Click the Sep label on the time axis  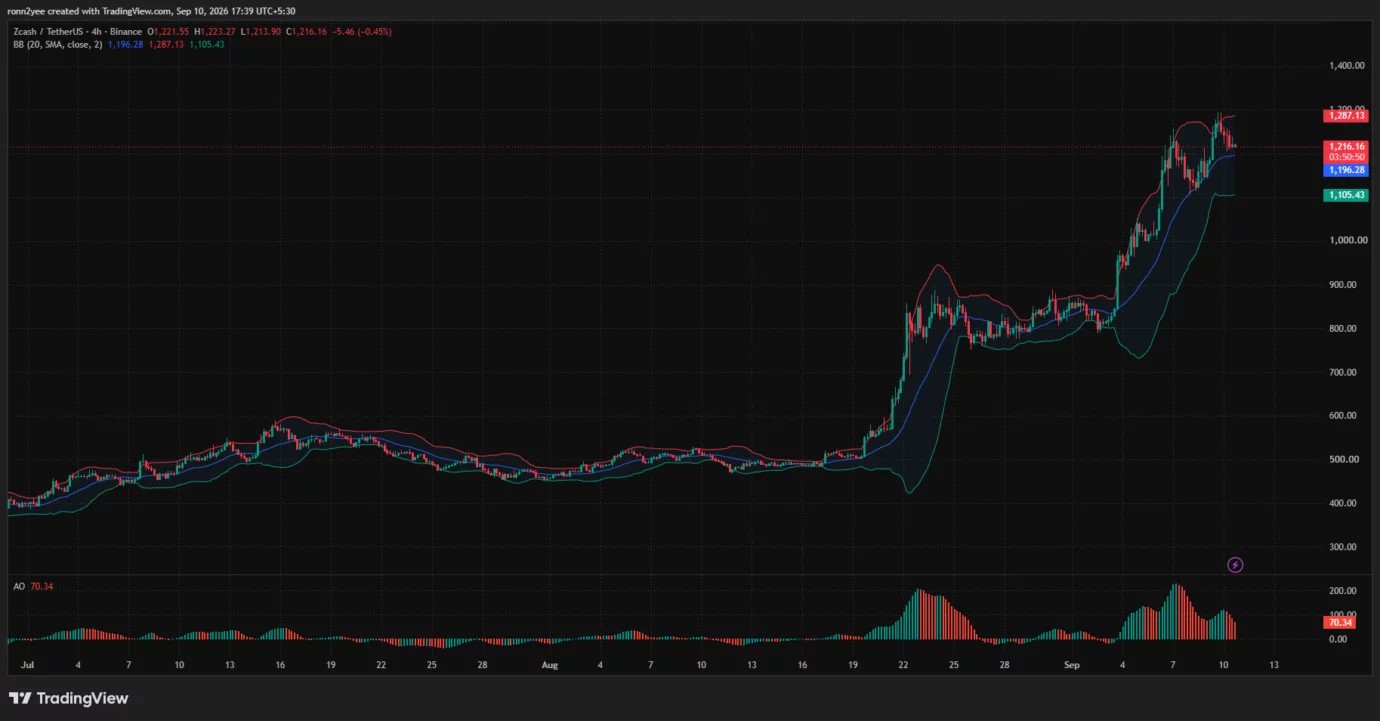(1072, 664)
